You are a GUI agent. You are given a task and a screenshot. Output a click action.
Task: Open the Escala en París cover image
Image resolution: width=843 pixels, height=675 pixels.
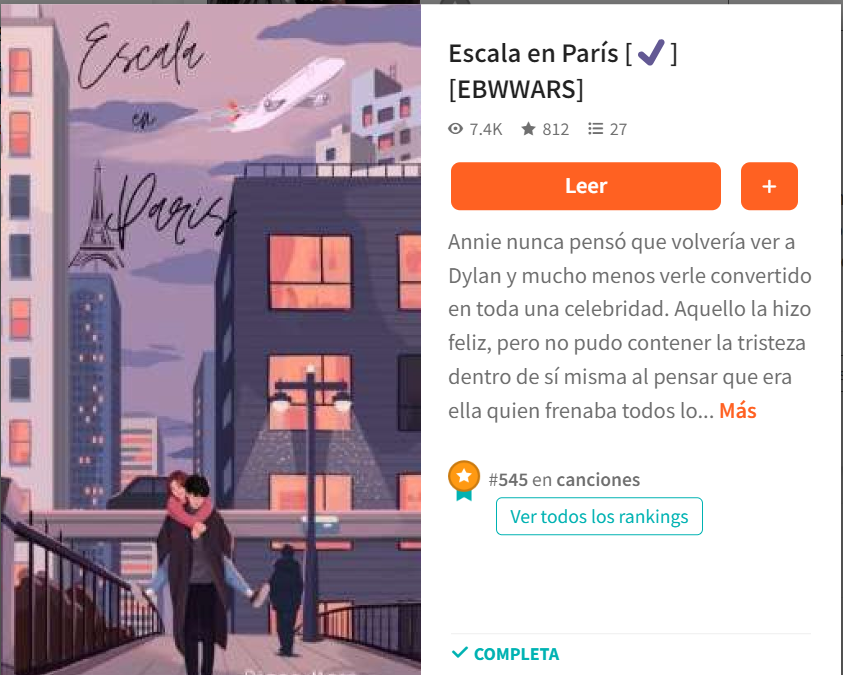[210, 340]
